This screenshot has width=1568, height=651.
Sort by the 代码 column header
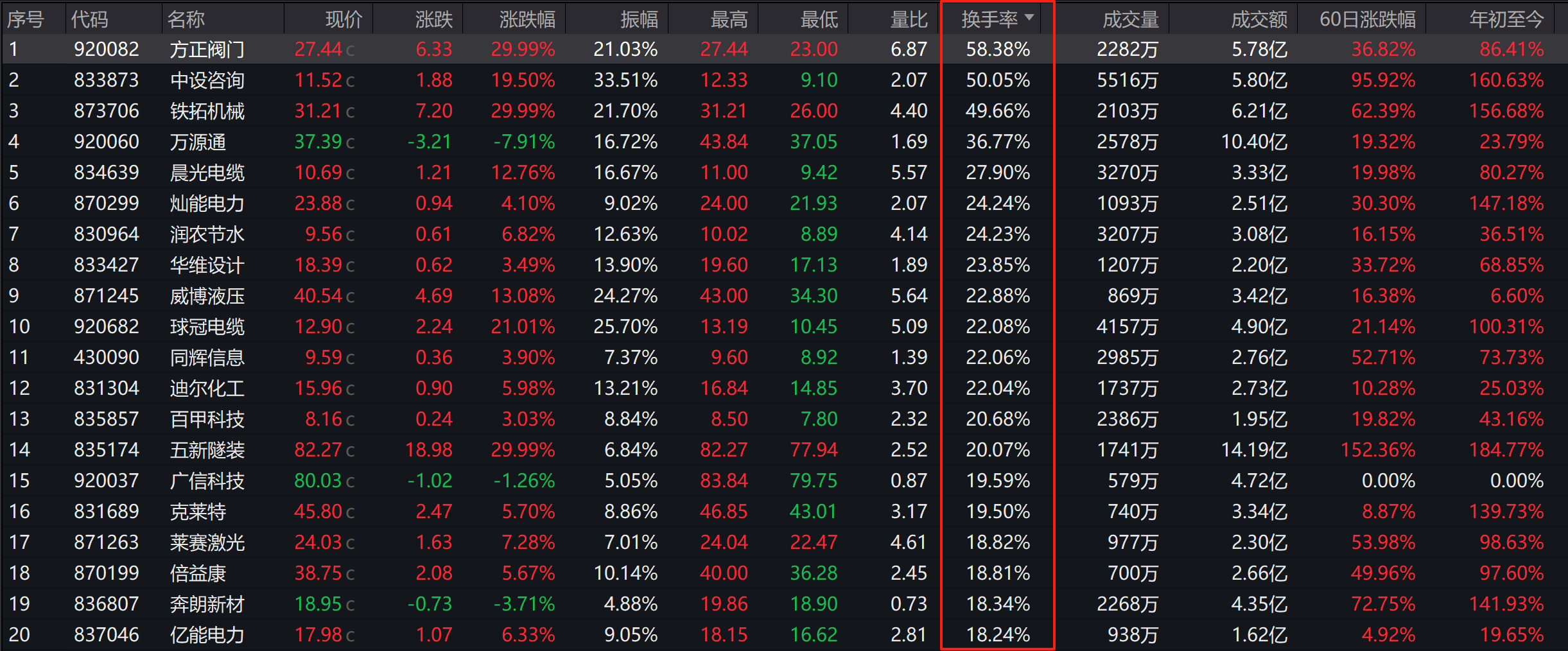click(x=90, y=19)
